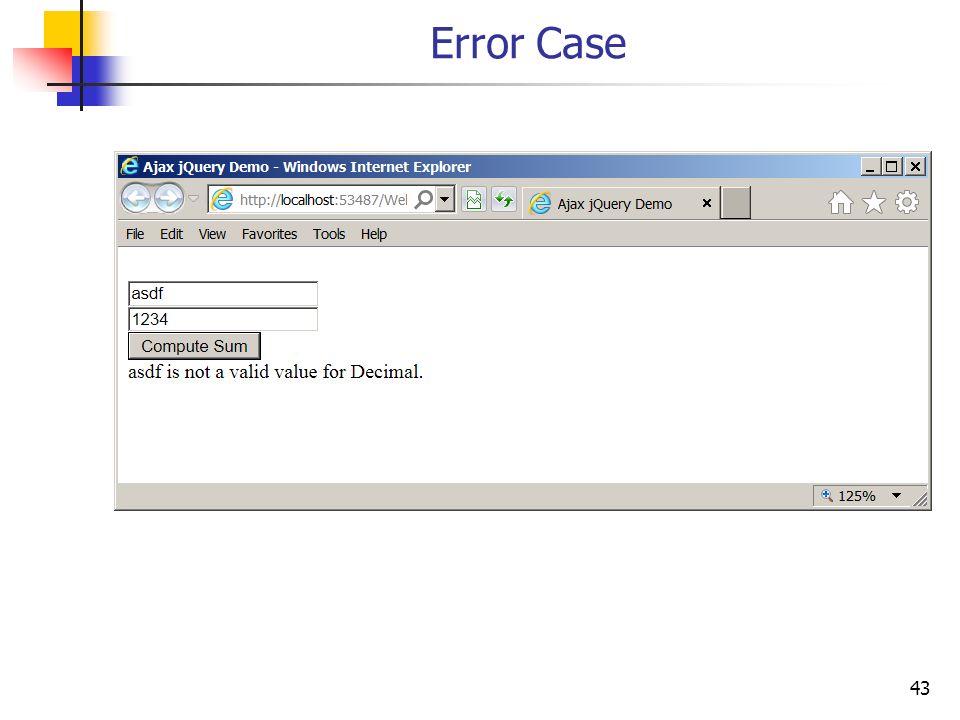Open the View menu
Viewport: 960px width, 720px height.
click(212, 234)
